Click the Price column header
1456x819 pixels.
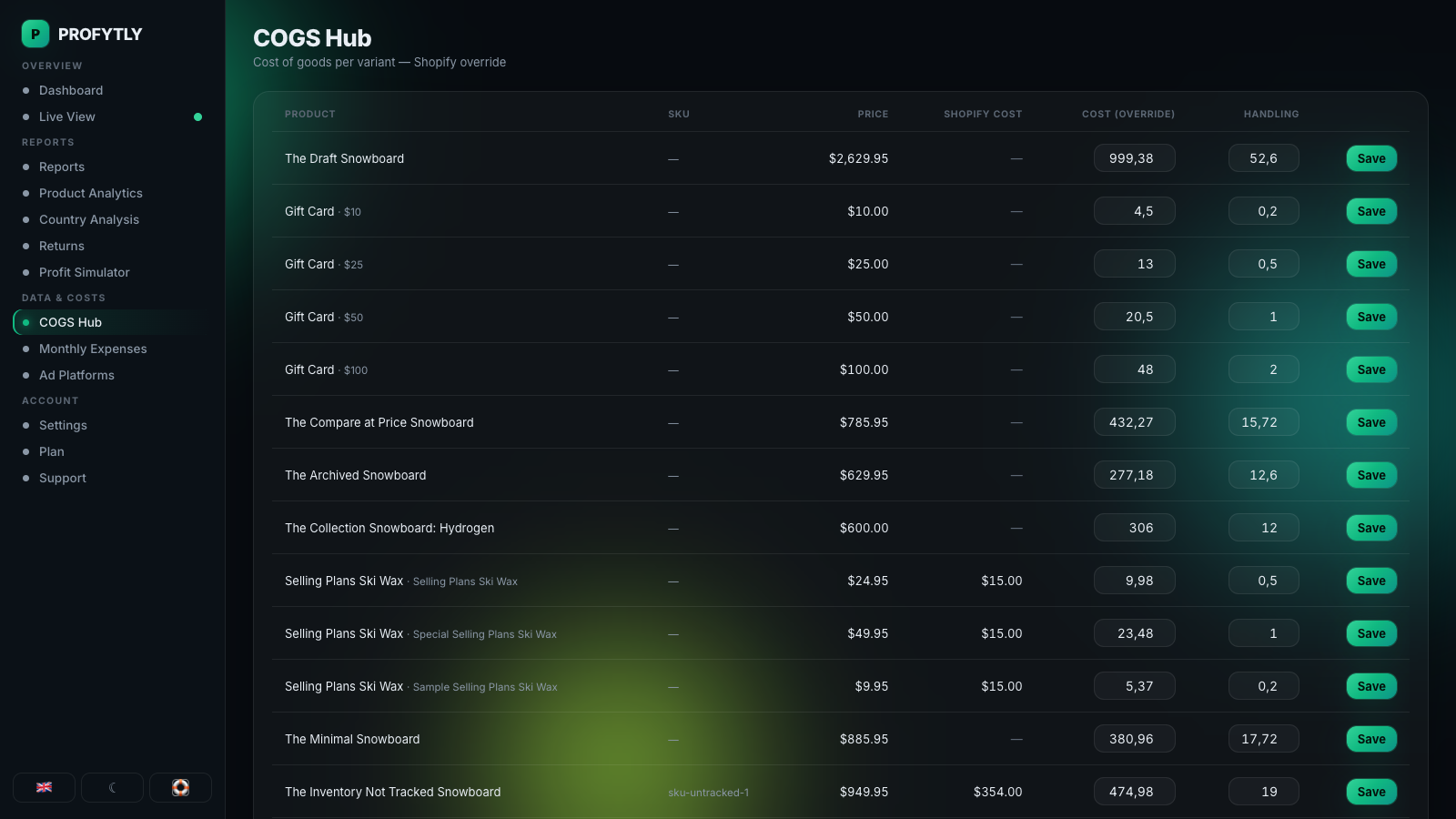873,114
